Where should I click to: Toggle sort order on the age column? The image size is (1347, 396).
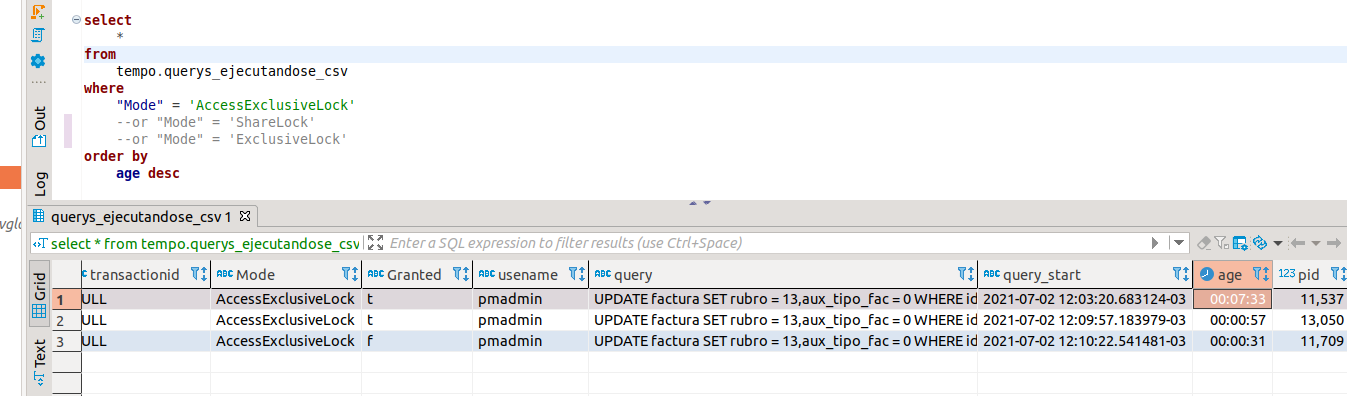pos(1266,274)
